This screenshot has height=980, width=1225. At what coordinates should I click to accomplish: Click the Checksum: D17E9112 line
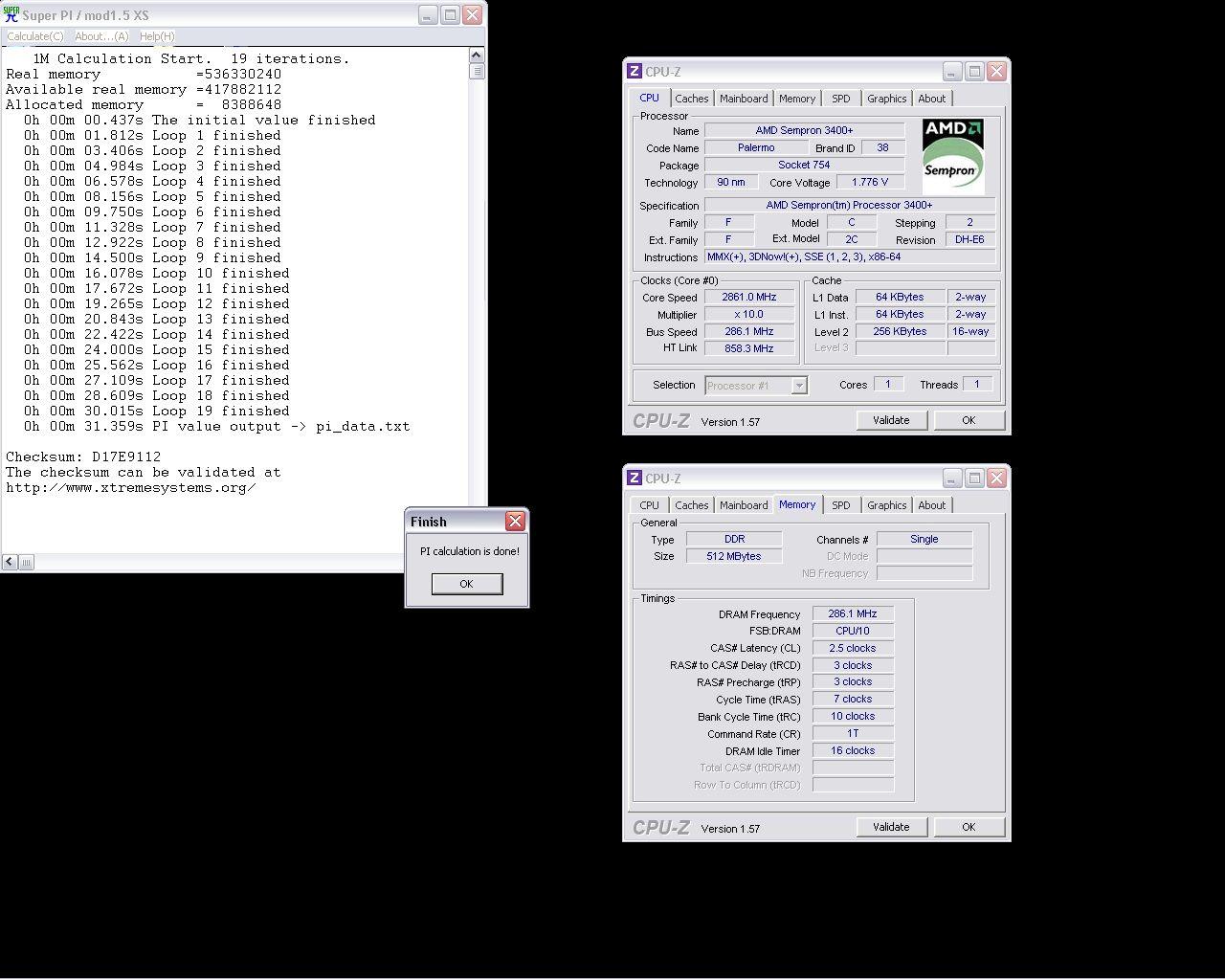click(x=83, y=457)
